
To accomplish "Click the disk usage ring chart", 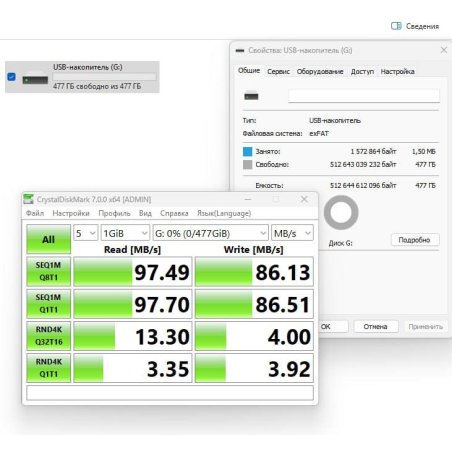I will (341, 212).
